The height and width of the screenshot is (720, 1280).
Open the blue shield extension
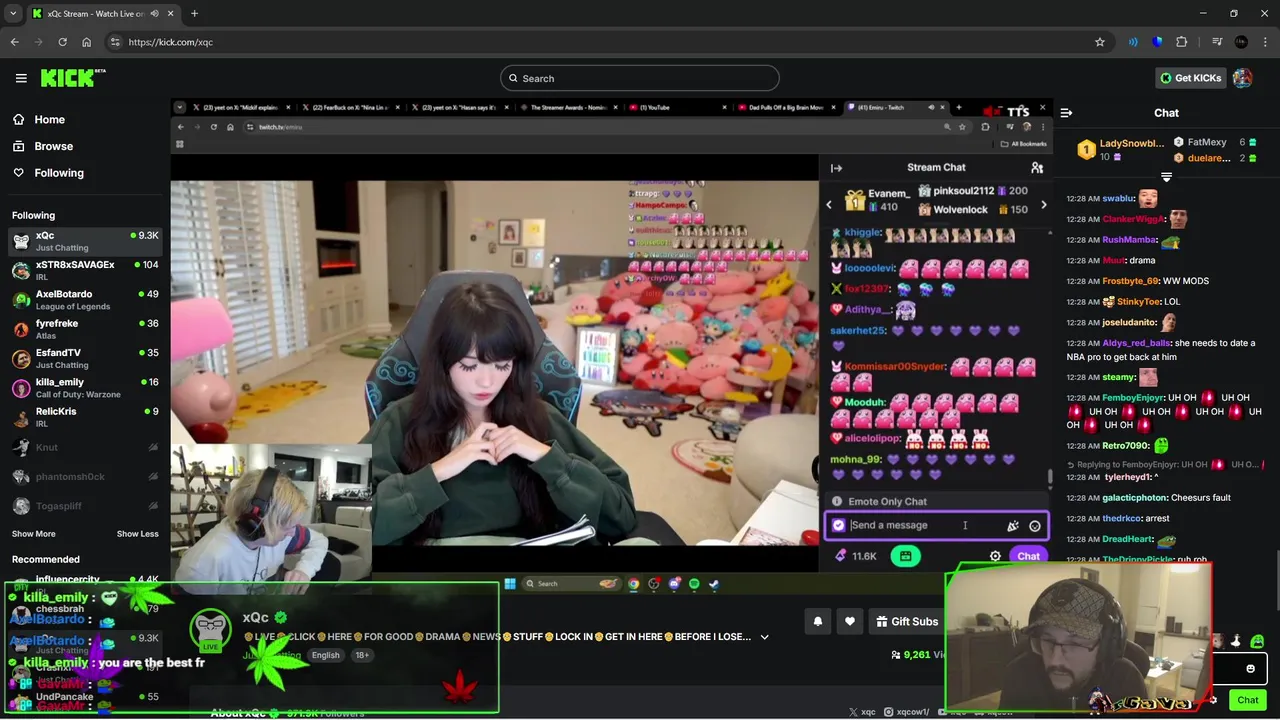click(x=1157, y=42)
